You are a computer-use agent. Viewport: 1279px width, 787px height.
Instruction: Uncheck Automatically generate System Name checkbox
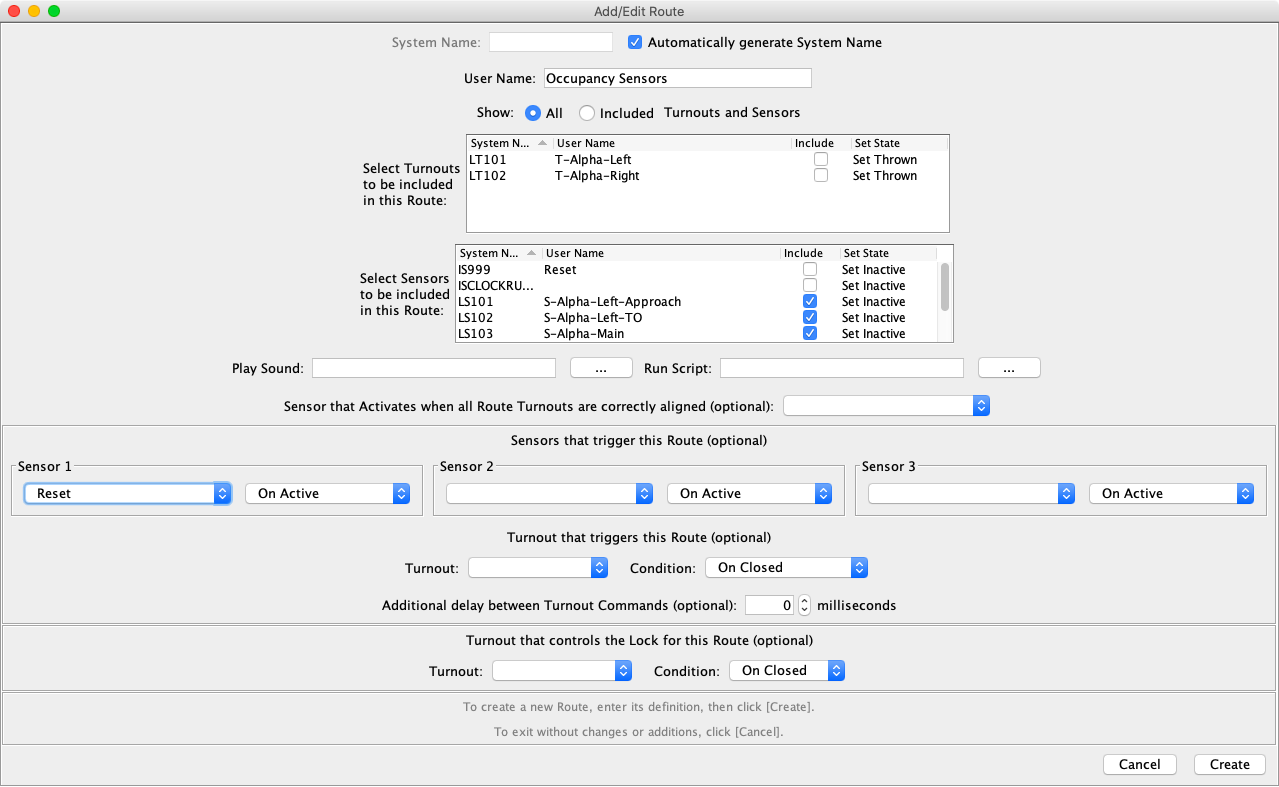click(x=634, y=42)
